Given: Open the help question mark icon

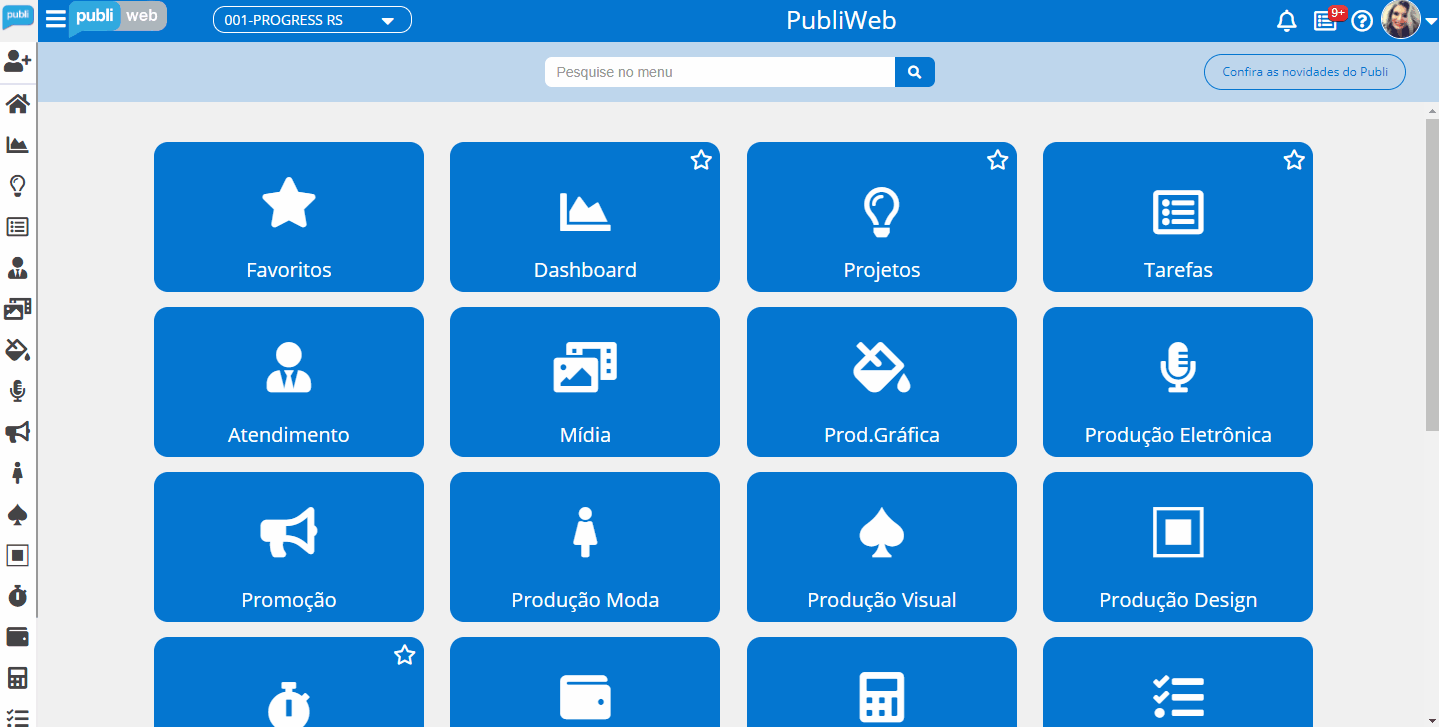Looking at the screenshot, I should tap(1362, 21).
